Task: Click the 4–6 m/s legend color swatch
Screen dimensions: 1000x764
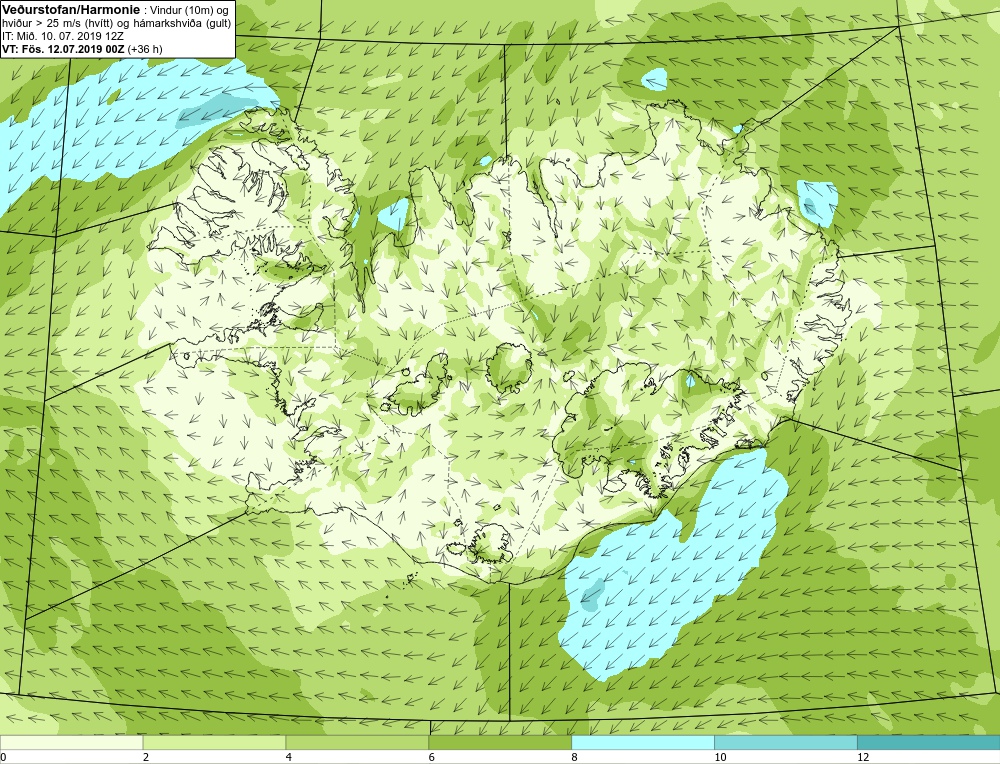Action: (x=357, y=742)
